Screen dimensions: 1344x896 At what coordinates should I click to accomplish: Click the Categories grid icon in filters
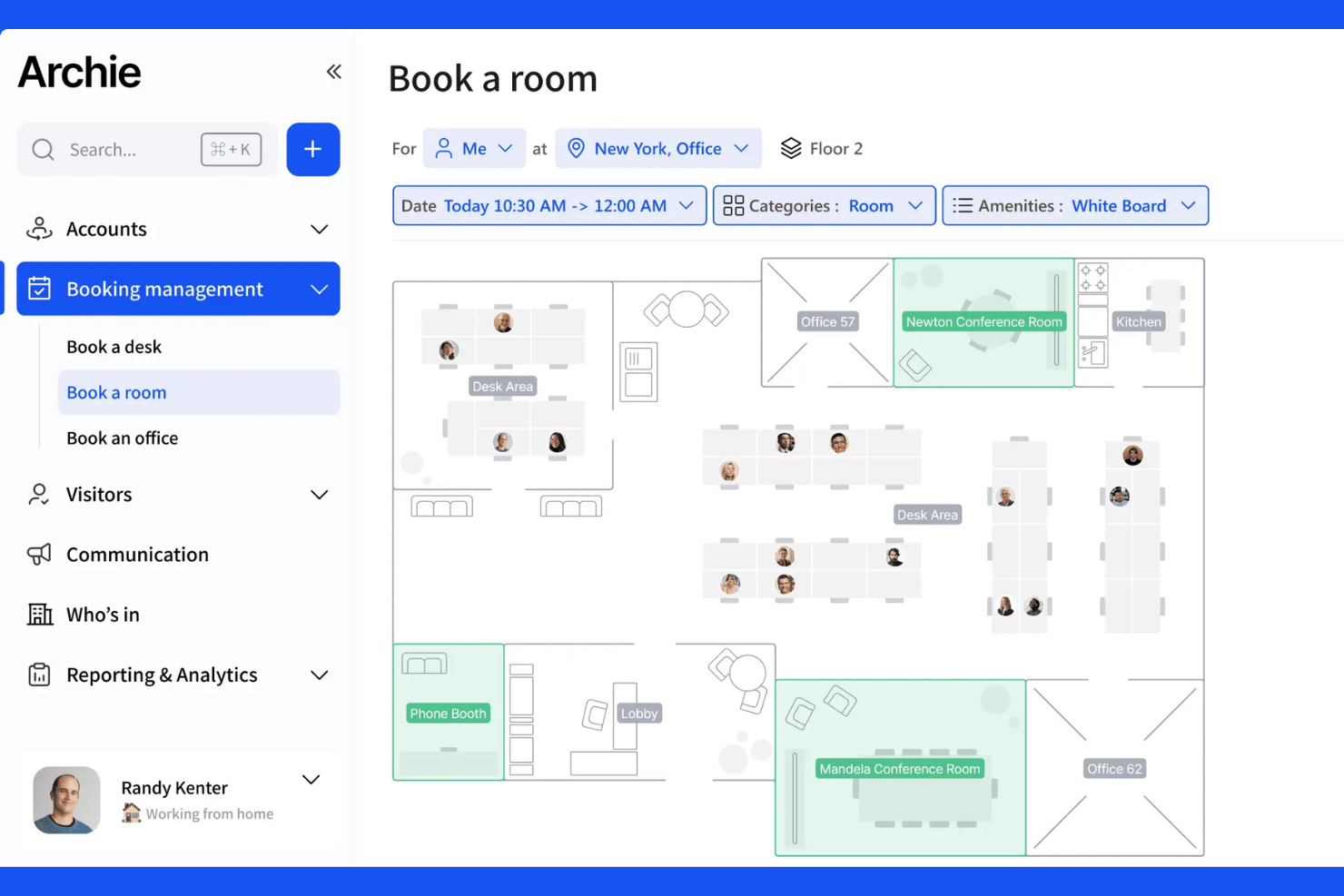[735, 205]
